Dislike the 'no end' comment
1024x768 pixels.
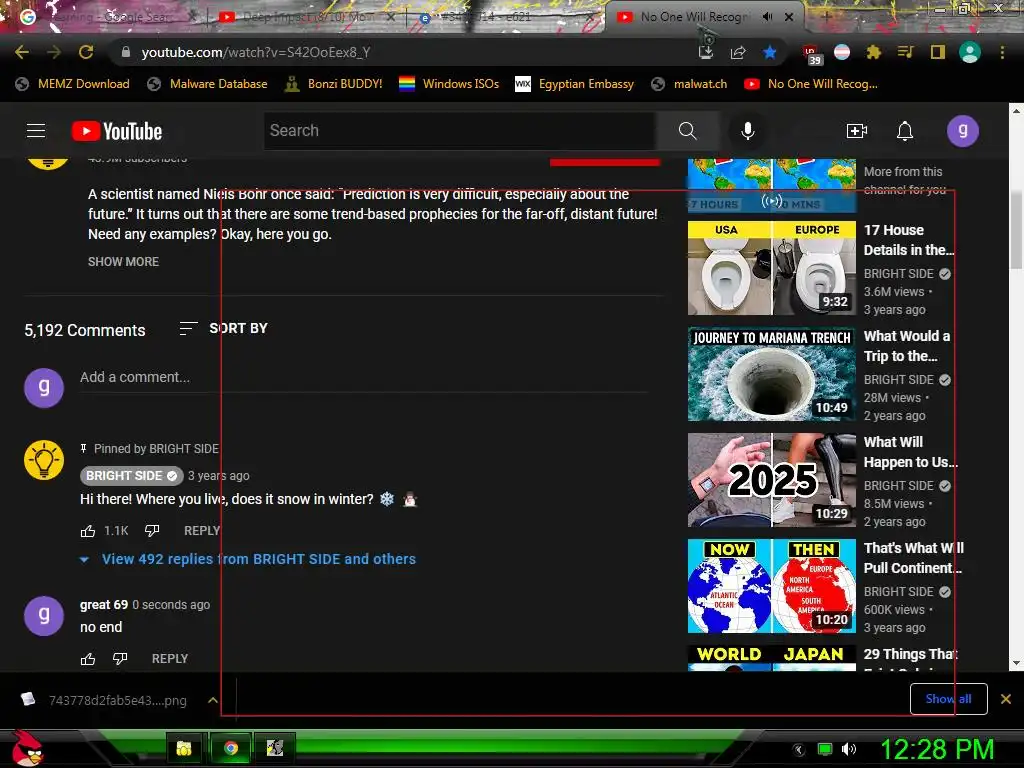pos(120,658)
